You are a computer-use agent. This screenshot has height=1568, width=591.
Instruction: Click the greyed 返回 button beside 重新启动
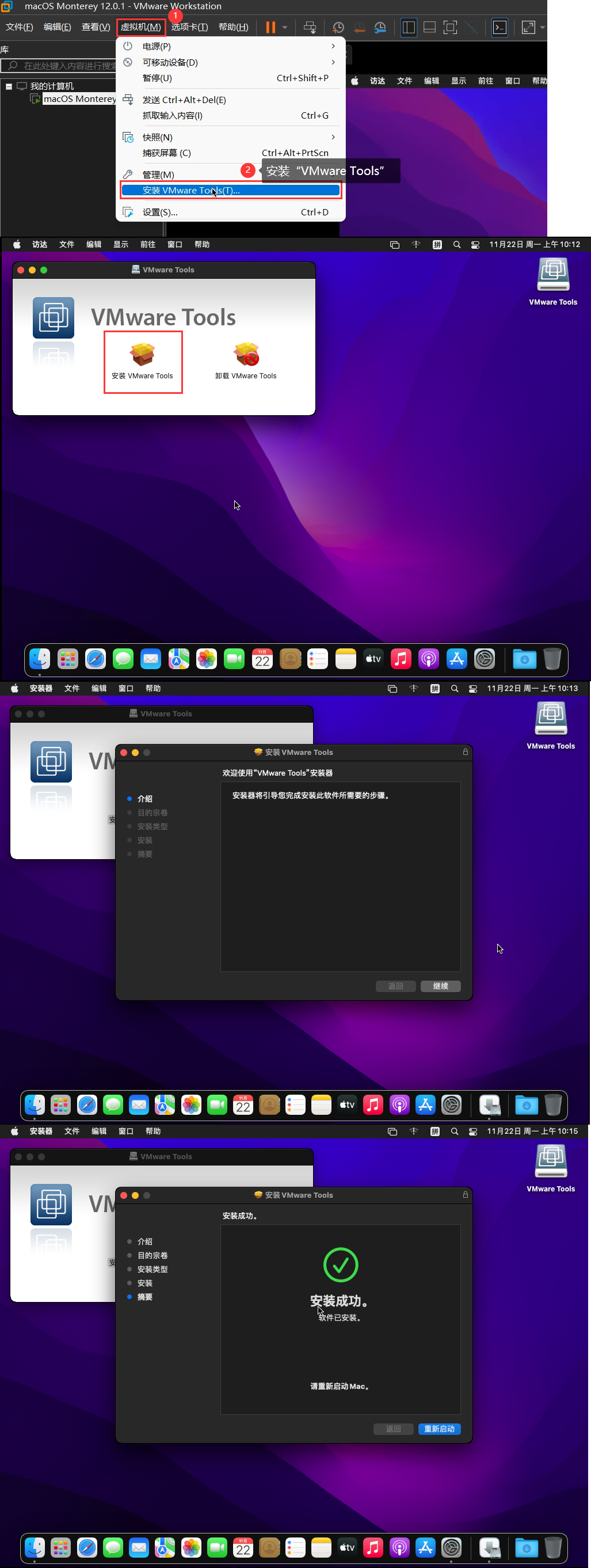394,1429
